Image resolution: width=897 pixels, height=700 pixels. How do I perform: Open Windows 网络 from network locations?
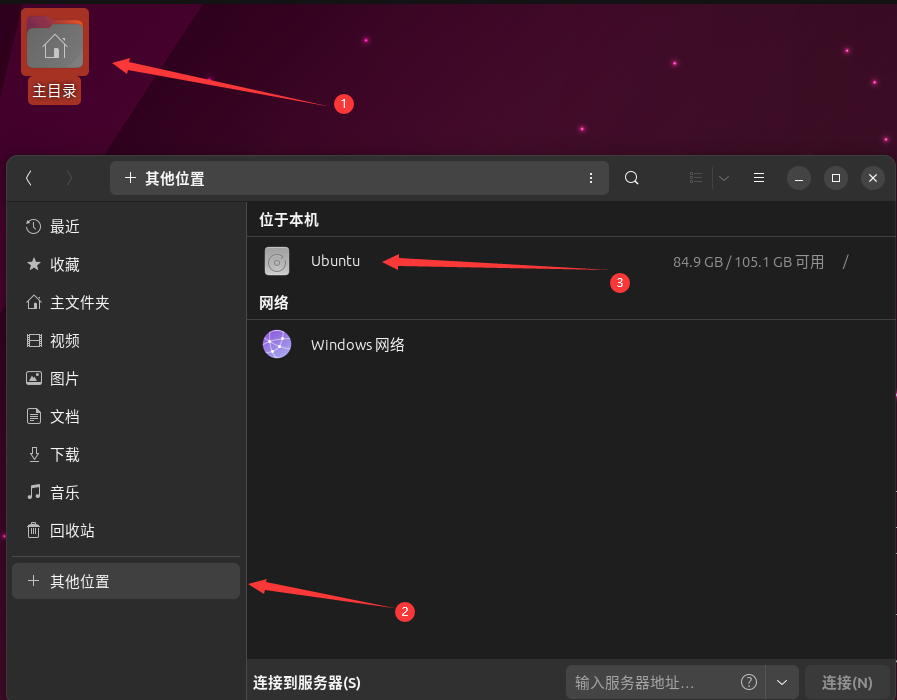(x=357, y=344)
